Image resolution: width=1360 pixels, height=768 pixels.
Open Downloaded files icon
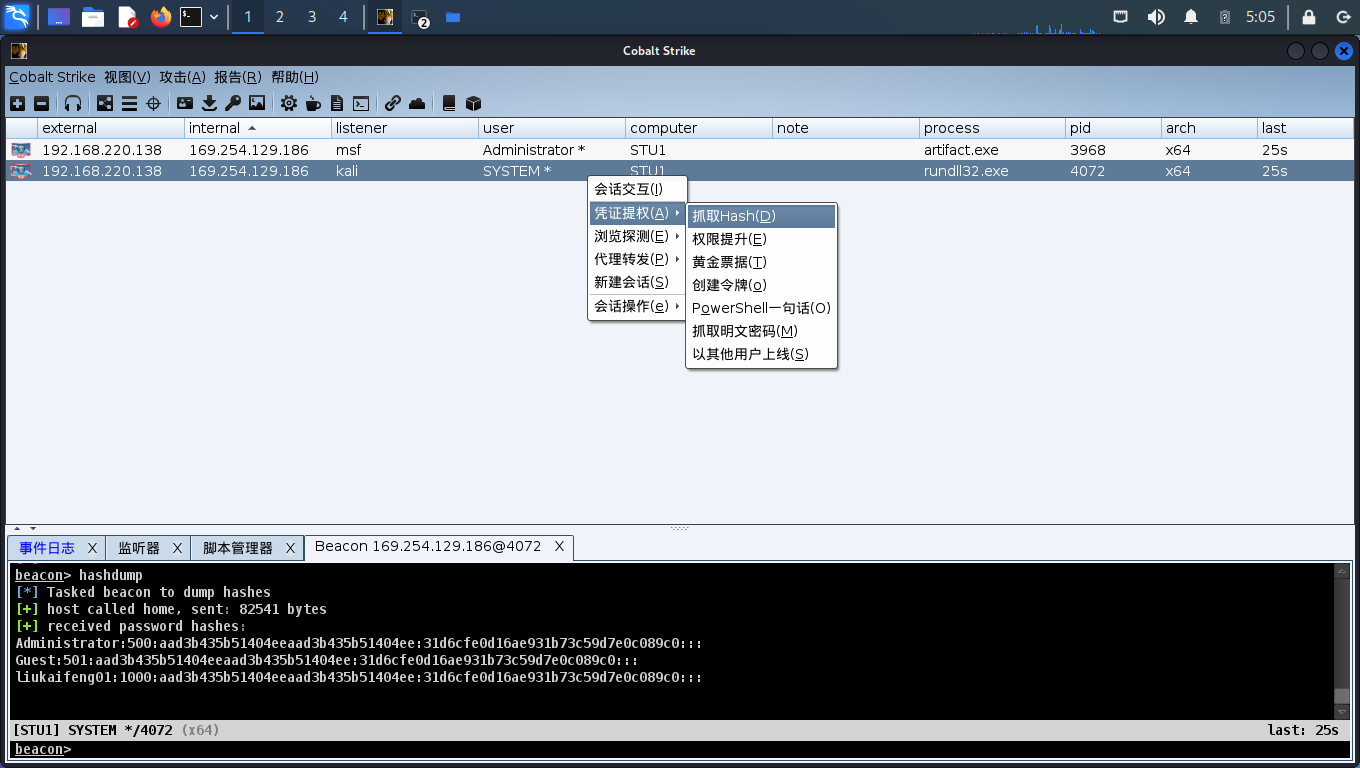click(x=209, y=103)
